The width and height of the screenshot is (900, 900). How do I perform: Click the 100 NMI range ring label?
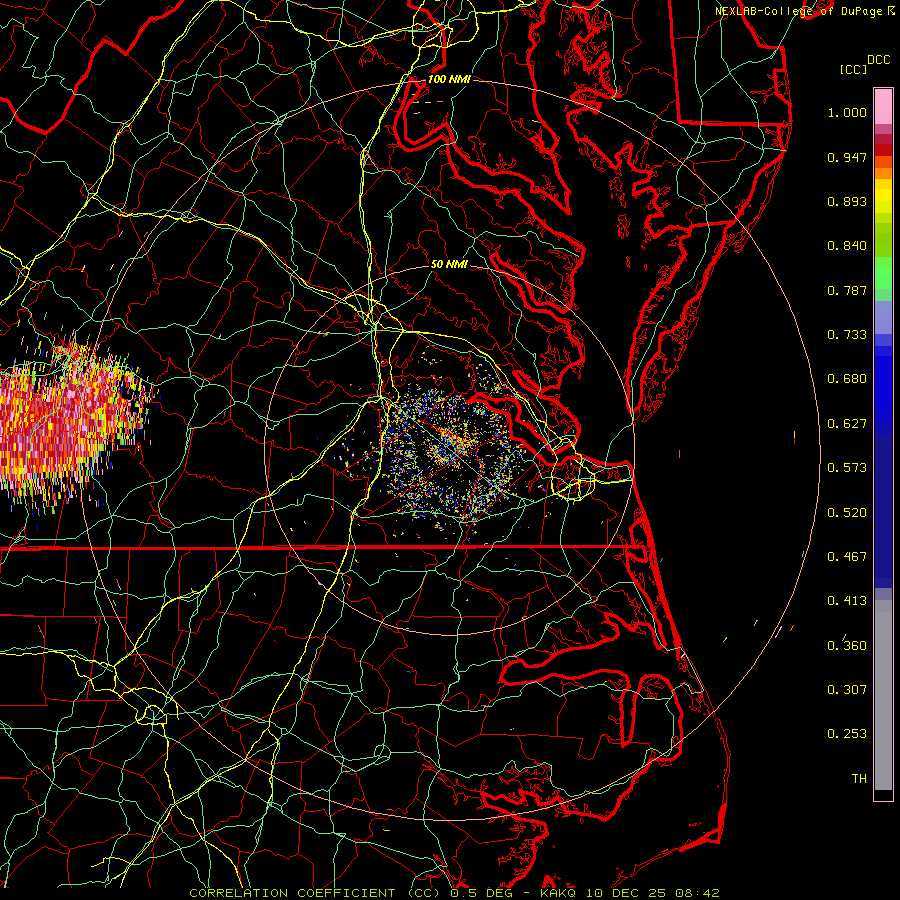[x=449, y=79]
